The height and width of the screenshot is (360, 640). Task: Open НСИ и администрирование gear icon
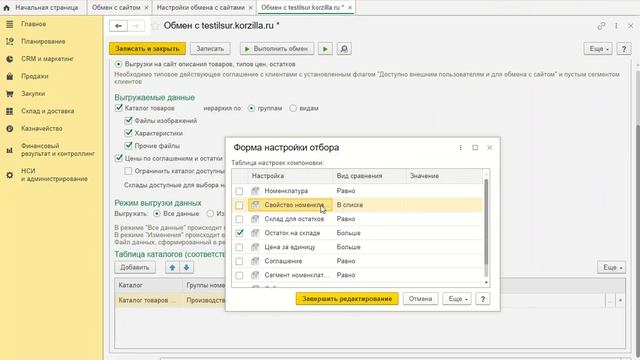[10, 175]
